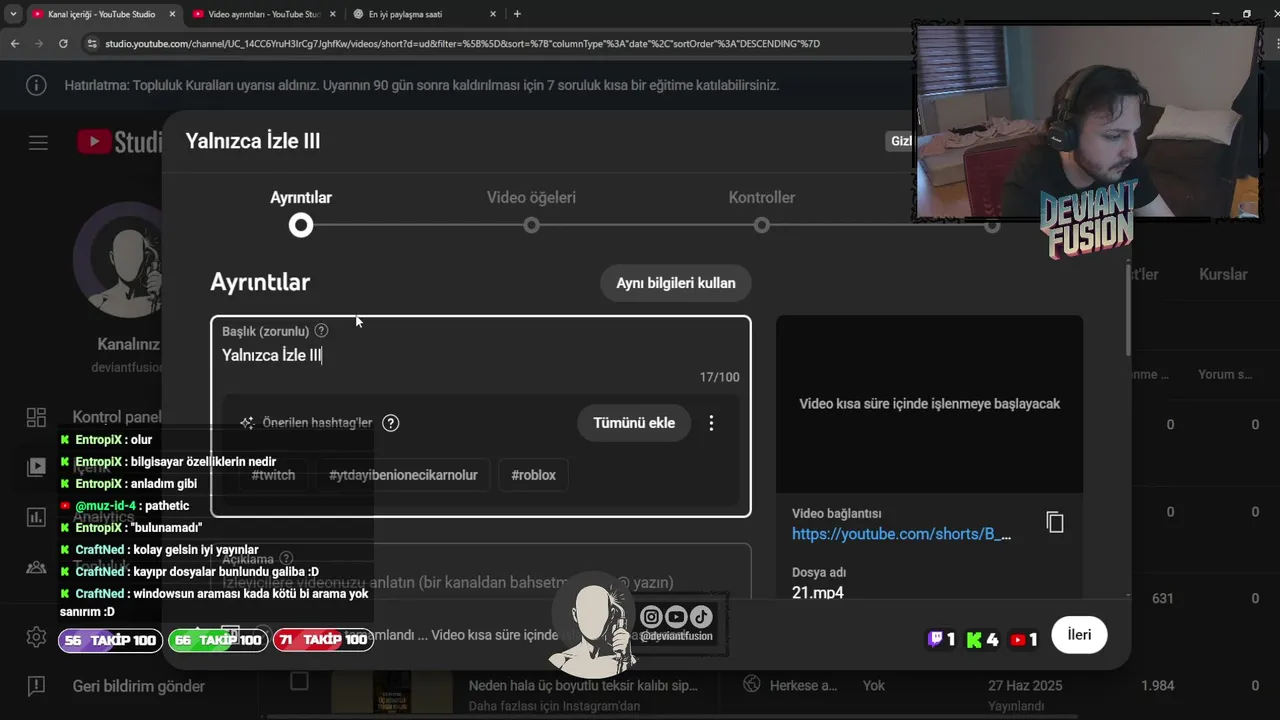This screenshot has width=1280, height=720.
Task: Click the reminder banner info icon
Action: tap(37, 85)
